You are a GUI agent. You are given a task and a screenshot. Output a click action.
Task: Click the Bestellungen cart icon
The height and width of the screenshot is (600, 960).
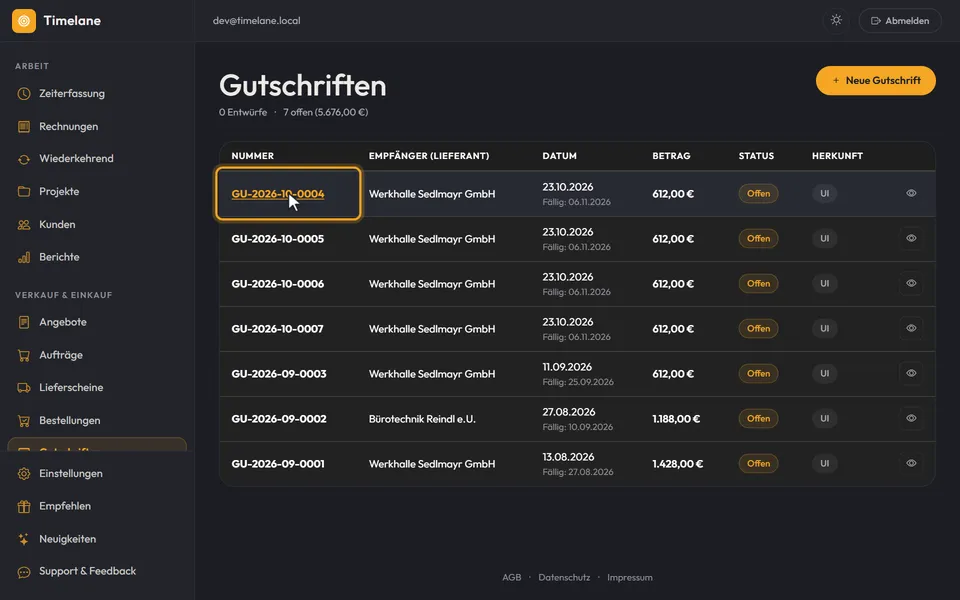(x=24, y=421)
